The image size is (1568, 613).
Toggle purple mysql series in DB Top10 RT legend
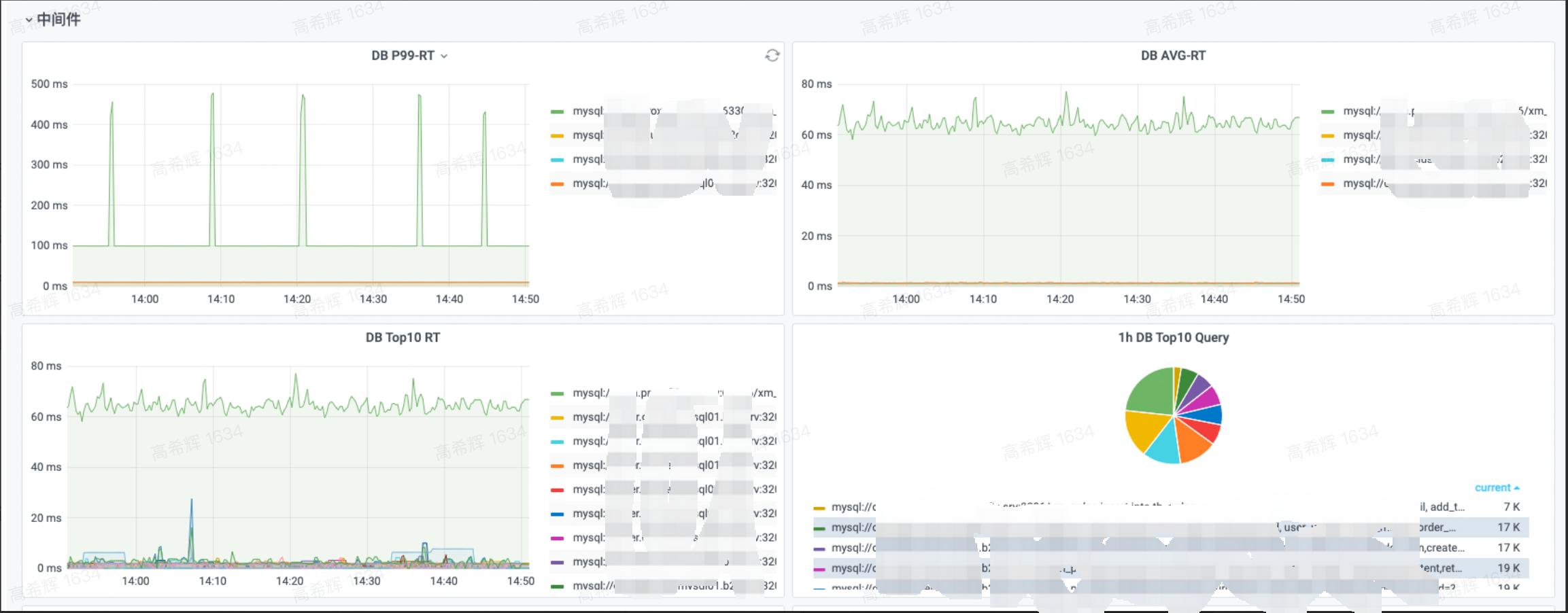pos(663,562)
